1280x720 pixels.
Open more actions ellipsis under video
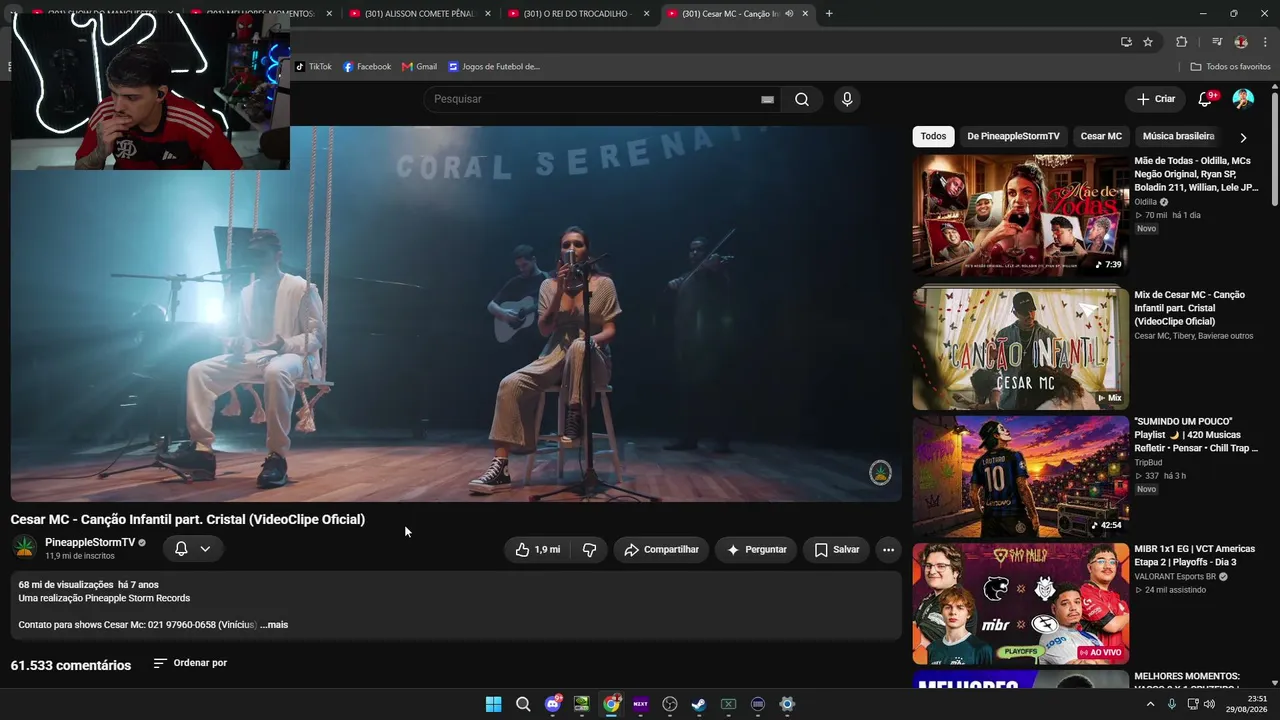(888, 549)
